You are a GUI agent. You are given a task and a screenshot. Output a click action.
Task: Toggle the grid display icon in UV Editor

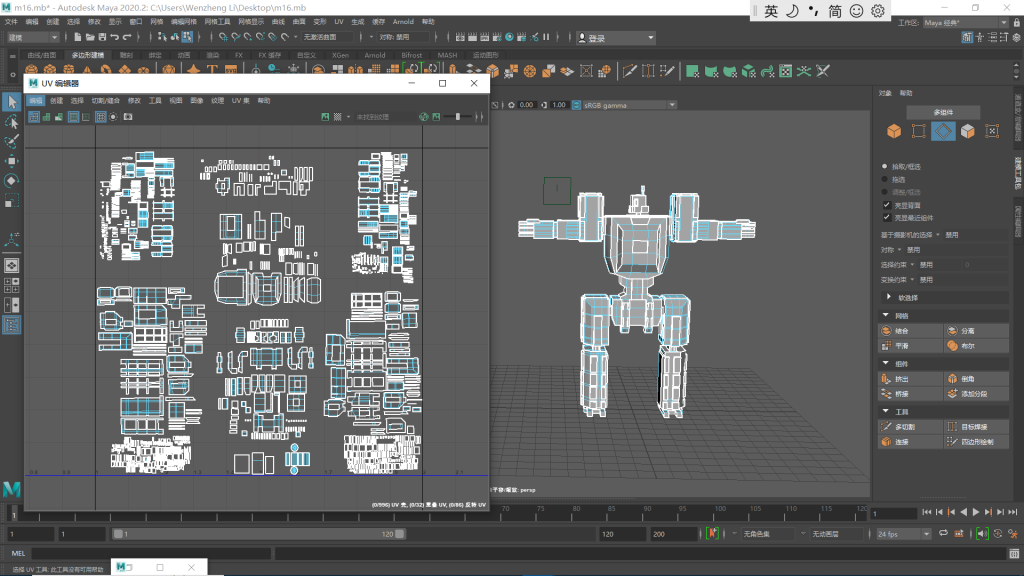[x=100, y=117]
